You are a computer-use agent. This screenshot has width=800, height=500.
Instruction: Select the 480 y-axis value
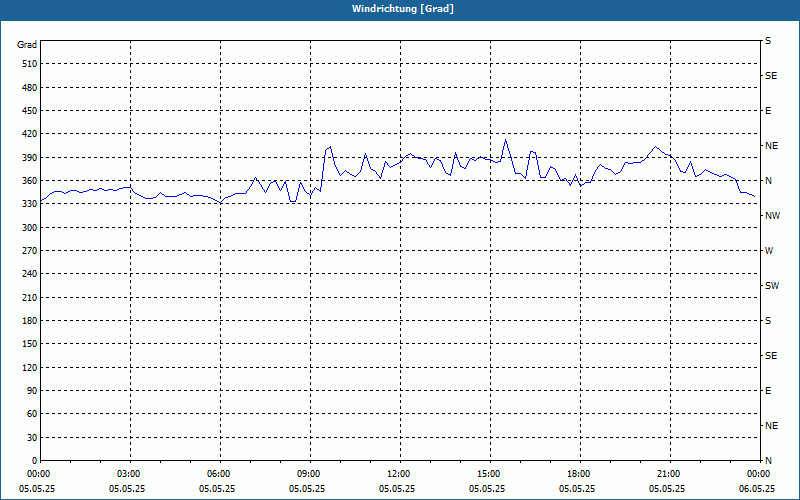pyautogui.click(x=30, y=87)
